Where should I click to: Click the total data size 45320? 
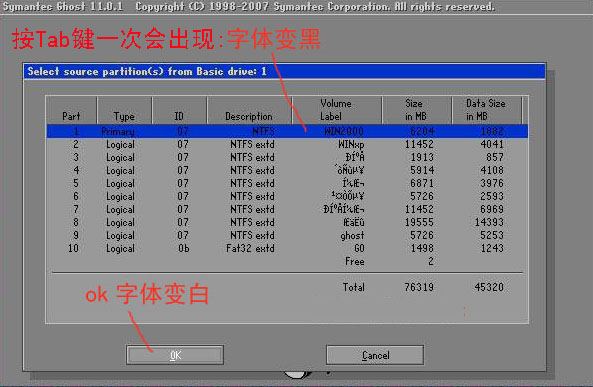489,287
